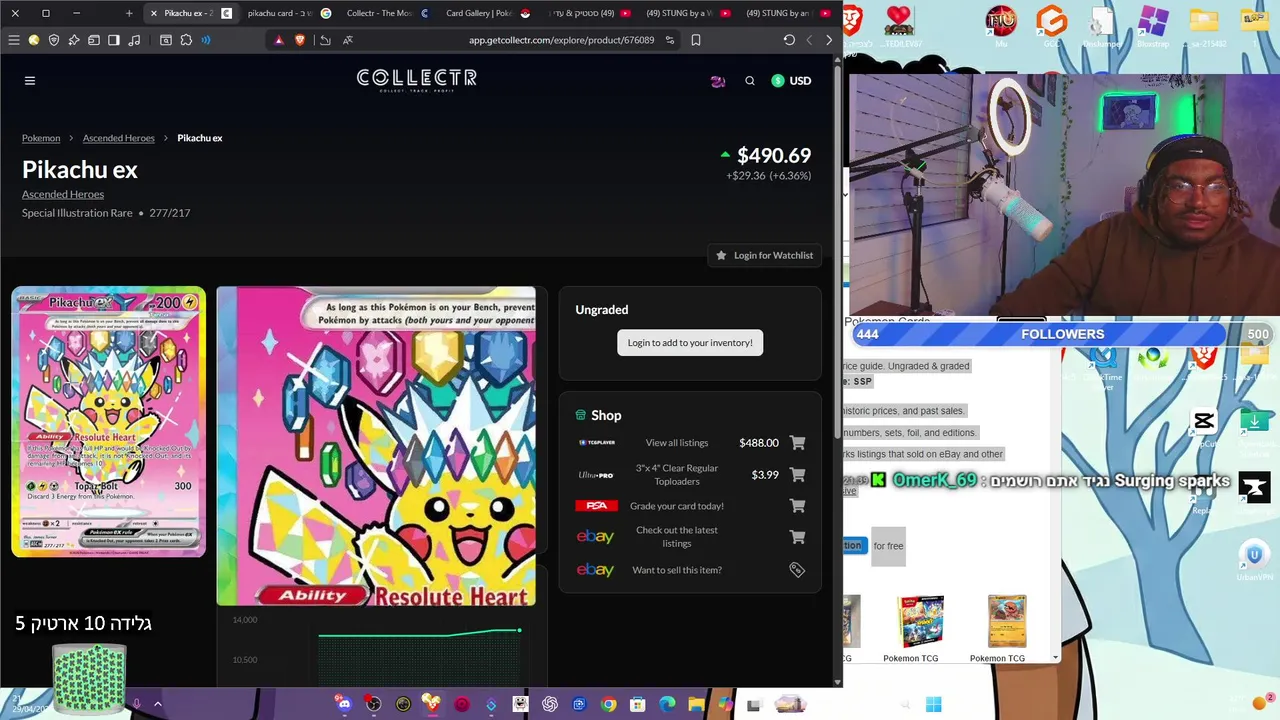1280x720 pixels.
Task: Open View all listings on TCGplayer
Action: [x=677, y=443]
